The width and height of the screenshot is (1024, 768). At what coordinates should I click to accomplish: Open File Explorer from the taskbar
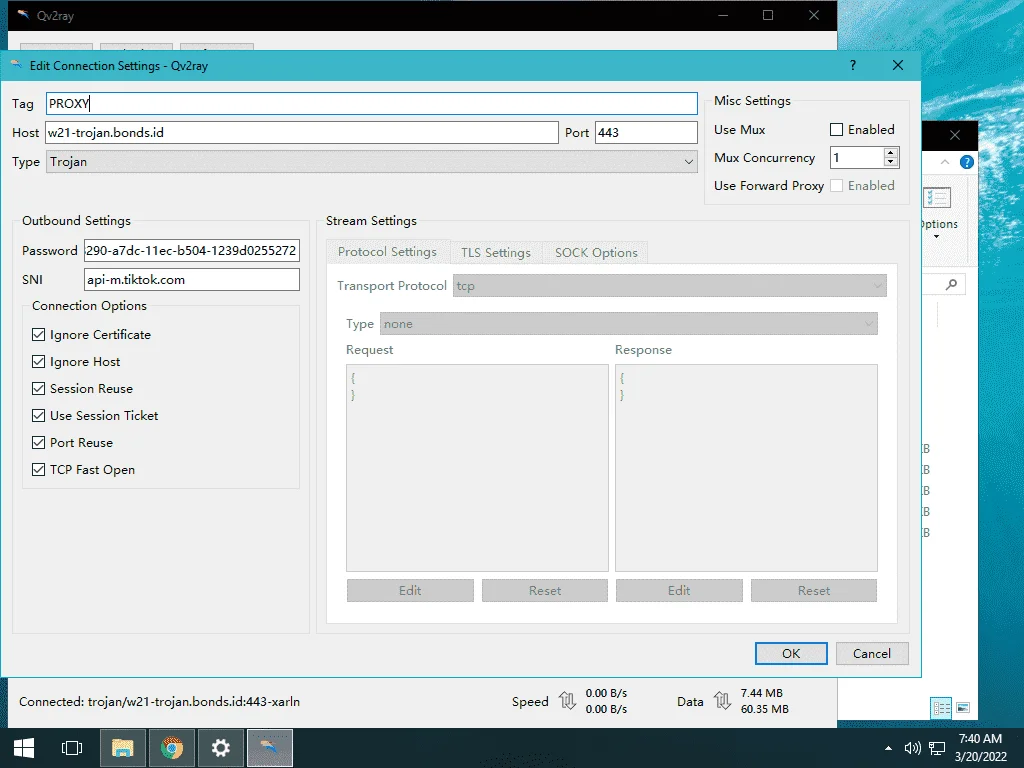(122, 748)
